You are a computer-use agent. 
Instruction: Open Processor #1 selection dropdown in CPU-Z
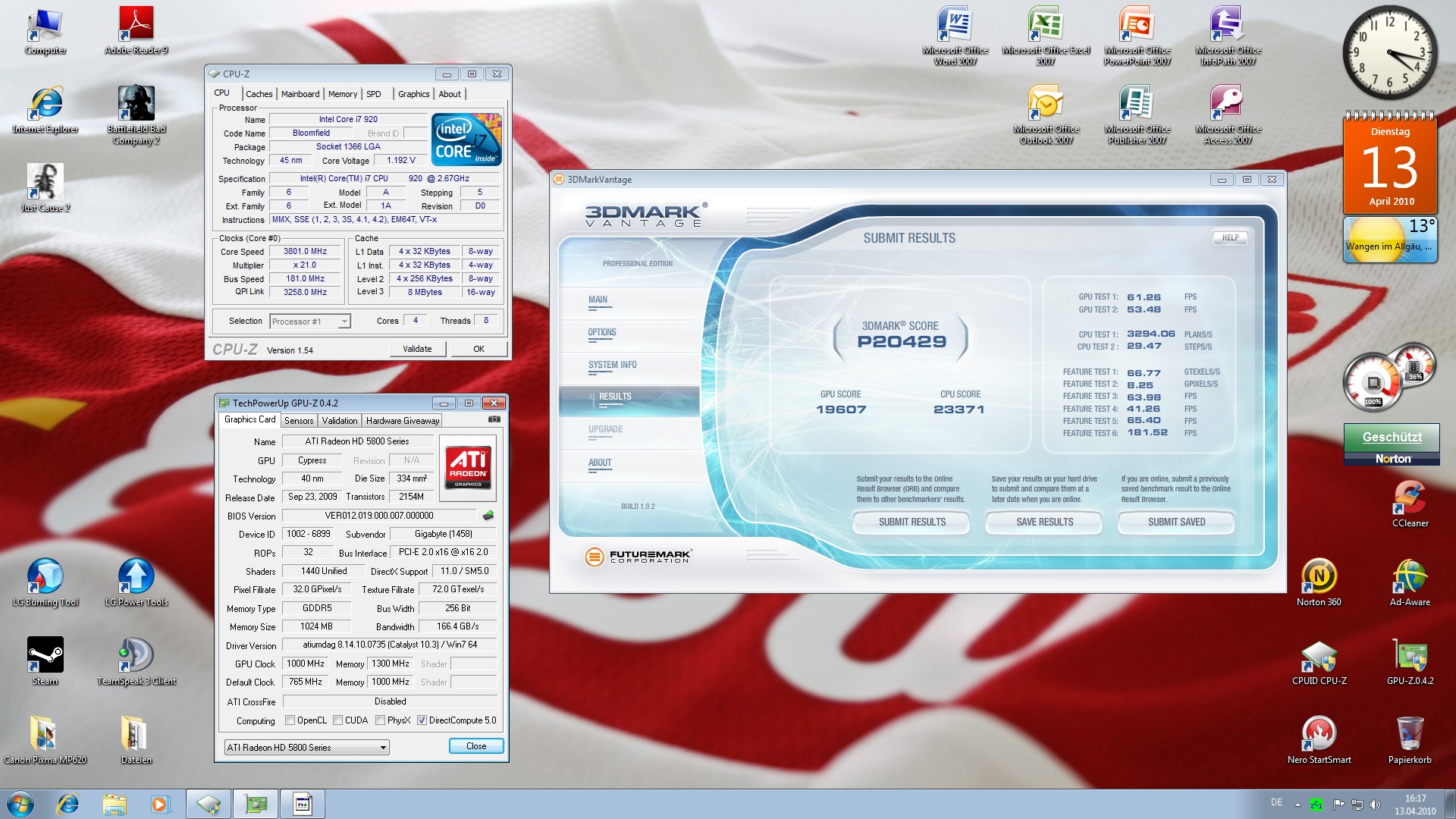click(x=310, y=322)
